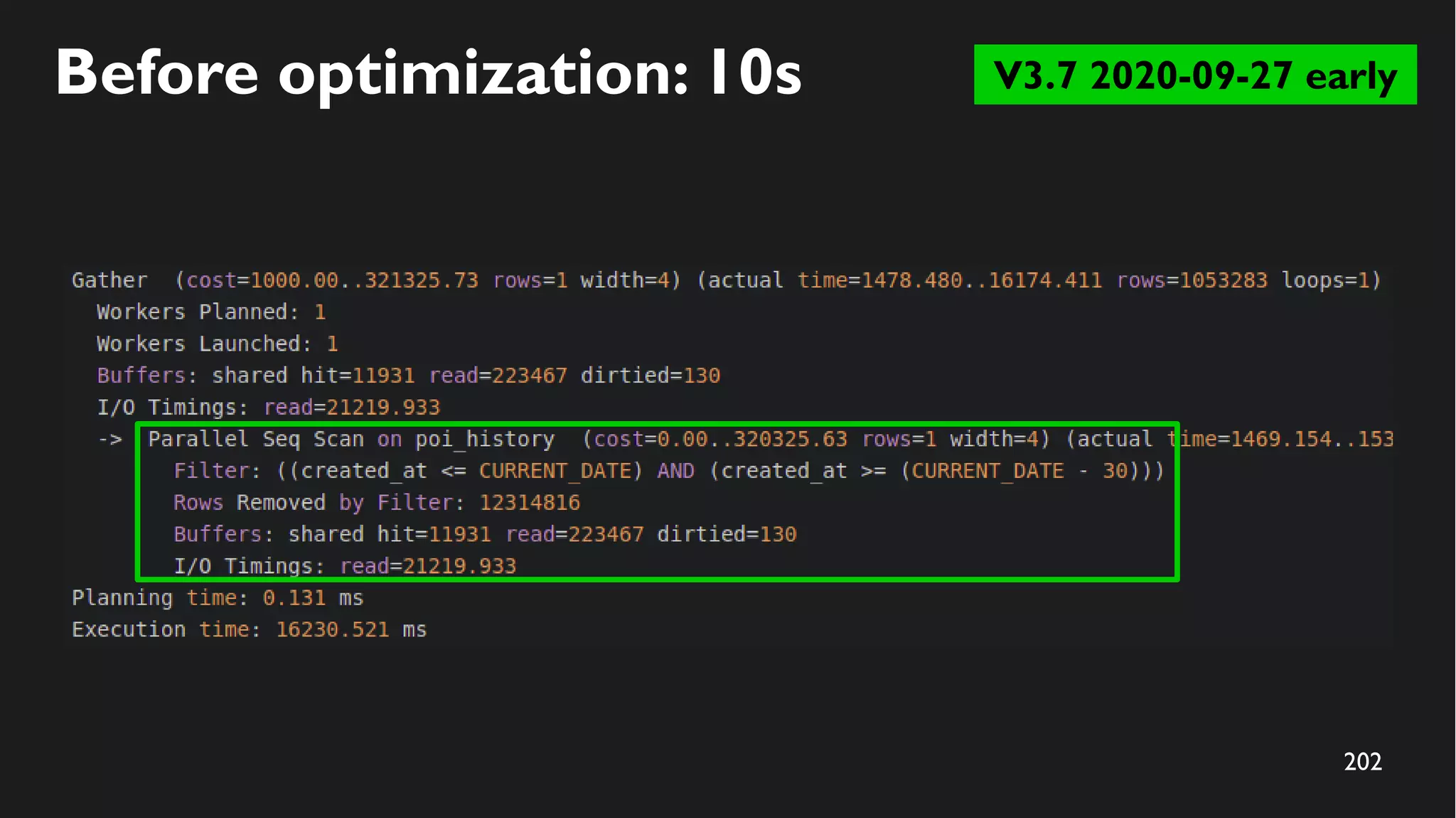The image size is (1456, 818).
Task: Click the 'Workers Launched: 1' line
Action: pos(218,344)
